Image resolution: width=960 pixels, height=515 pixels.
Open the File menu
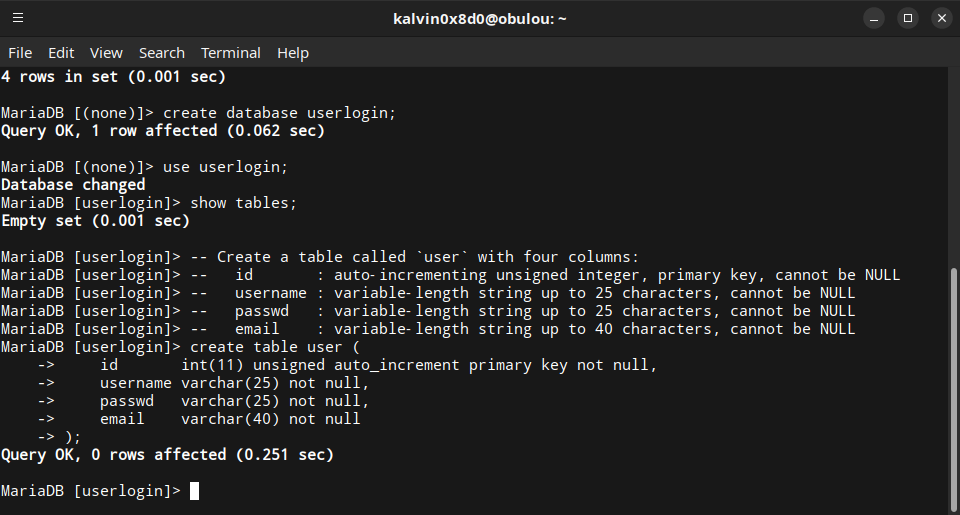pos(20,53)
